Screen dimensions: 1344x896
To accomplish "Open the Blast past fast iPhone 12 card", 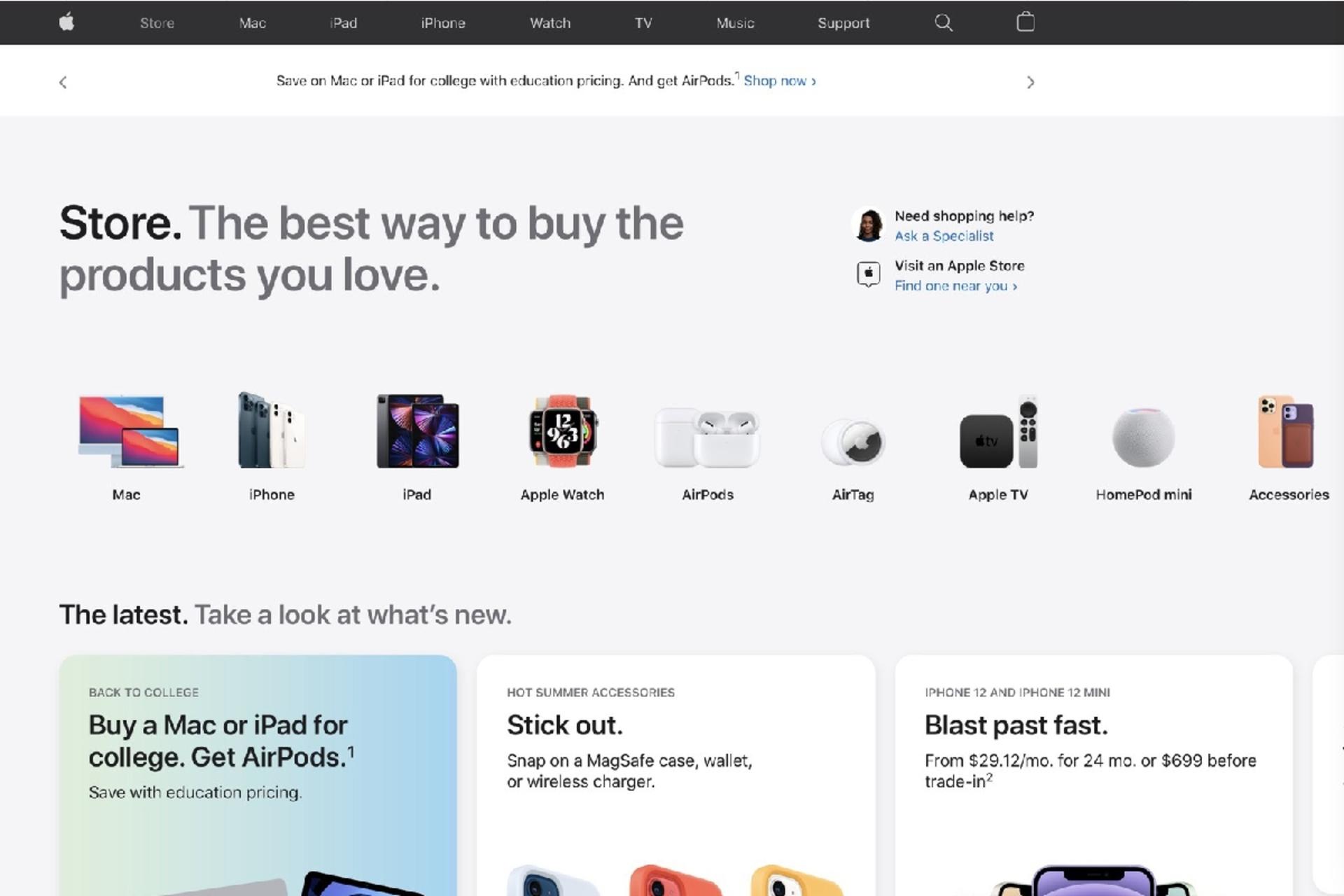I will (1093, 776).
